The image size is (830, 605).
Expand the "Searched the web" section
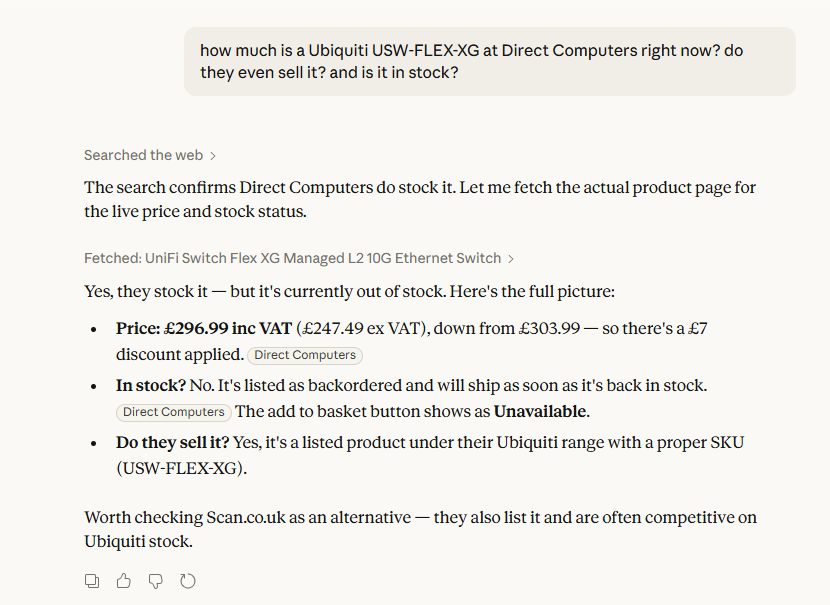click(144, 155)
